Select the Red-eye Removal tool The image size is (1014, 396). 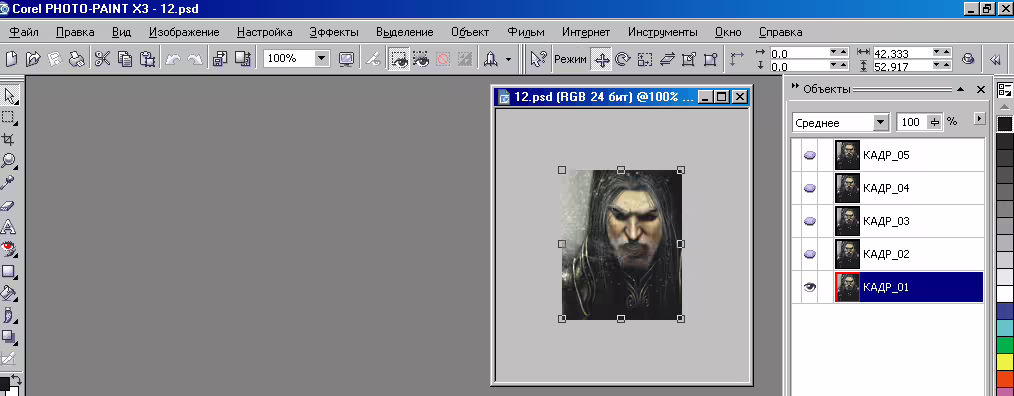click(9, 249)
